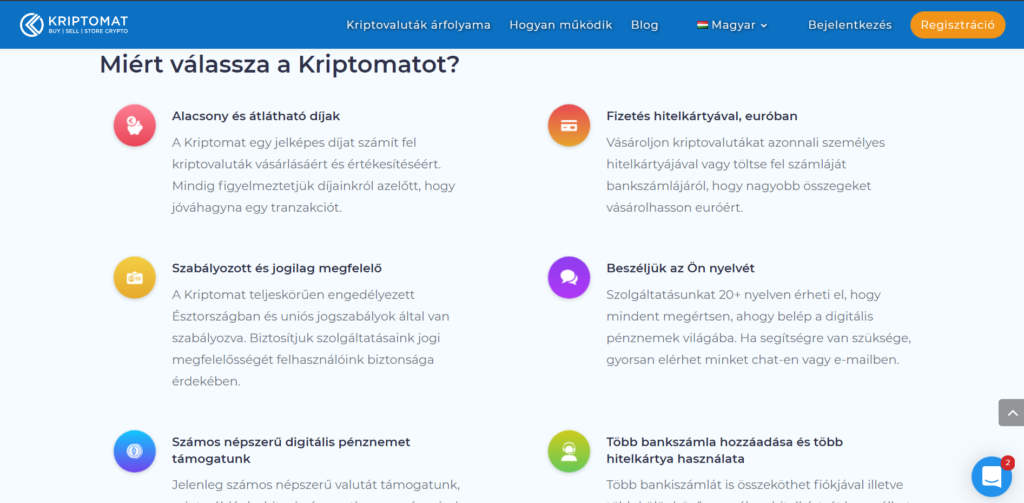Click the yellow regulated license icon
The width and height of the screenshot is (1024, 503).
tap(135, 278)
